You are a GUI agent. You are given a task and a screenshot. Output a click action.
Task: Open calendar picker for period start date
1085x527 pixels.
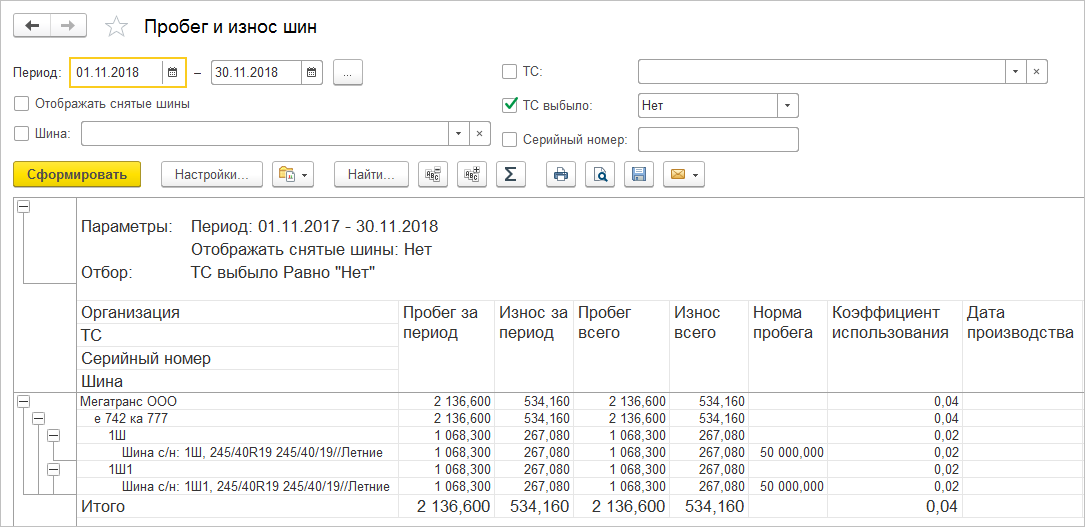tap(172, 72)
